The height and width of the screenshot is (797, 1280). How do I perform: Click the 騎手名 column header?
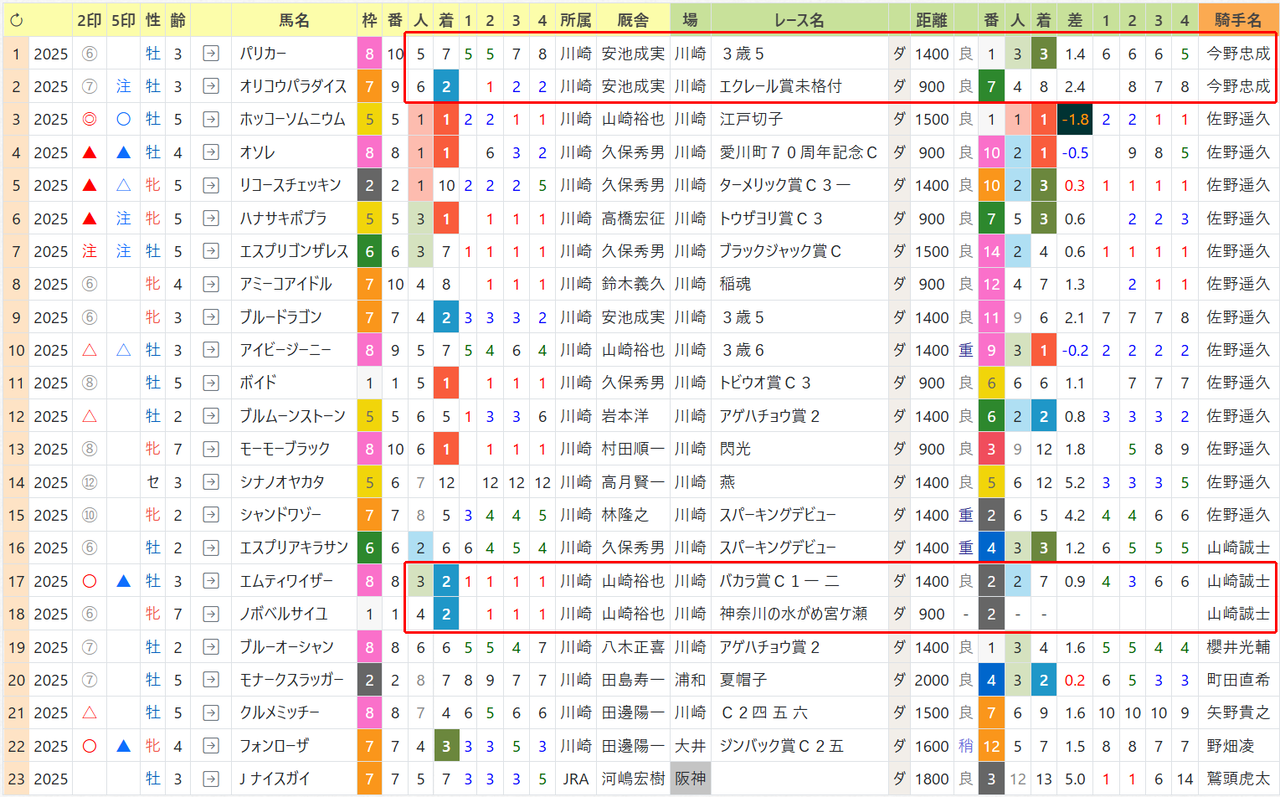coord(1239,19)
